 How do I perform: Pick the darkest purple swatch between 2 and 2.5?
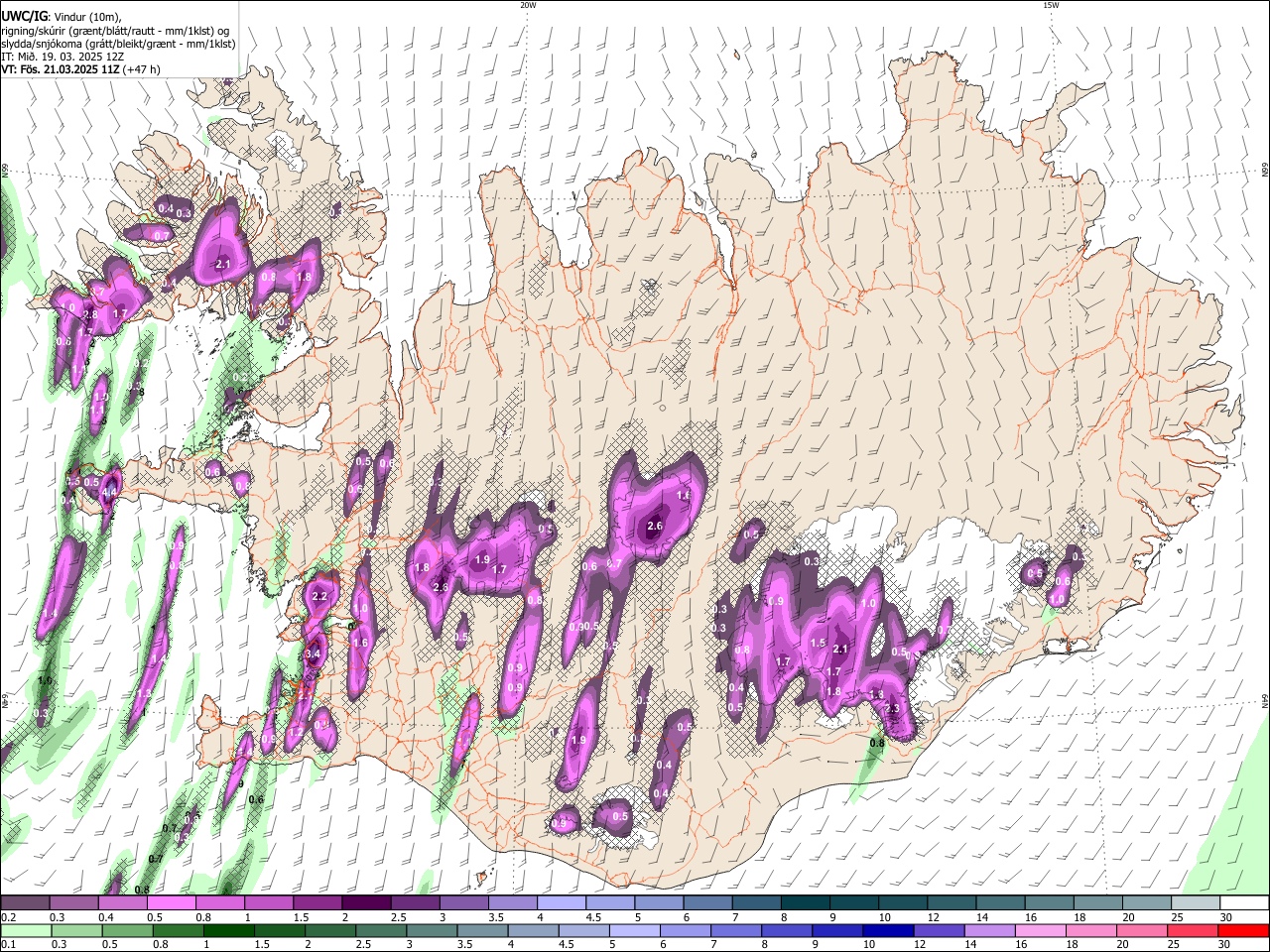tap(365, 903)
